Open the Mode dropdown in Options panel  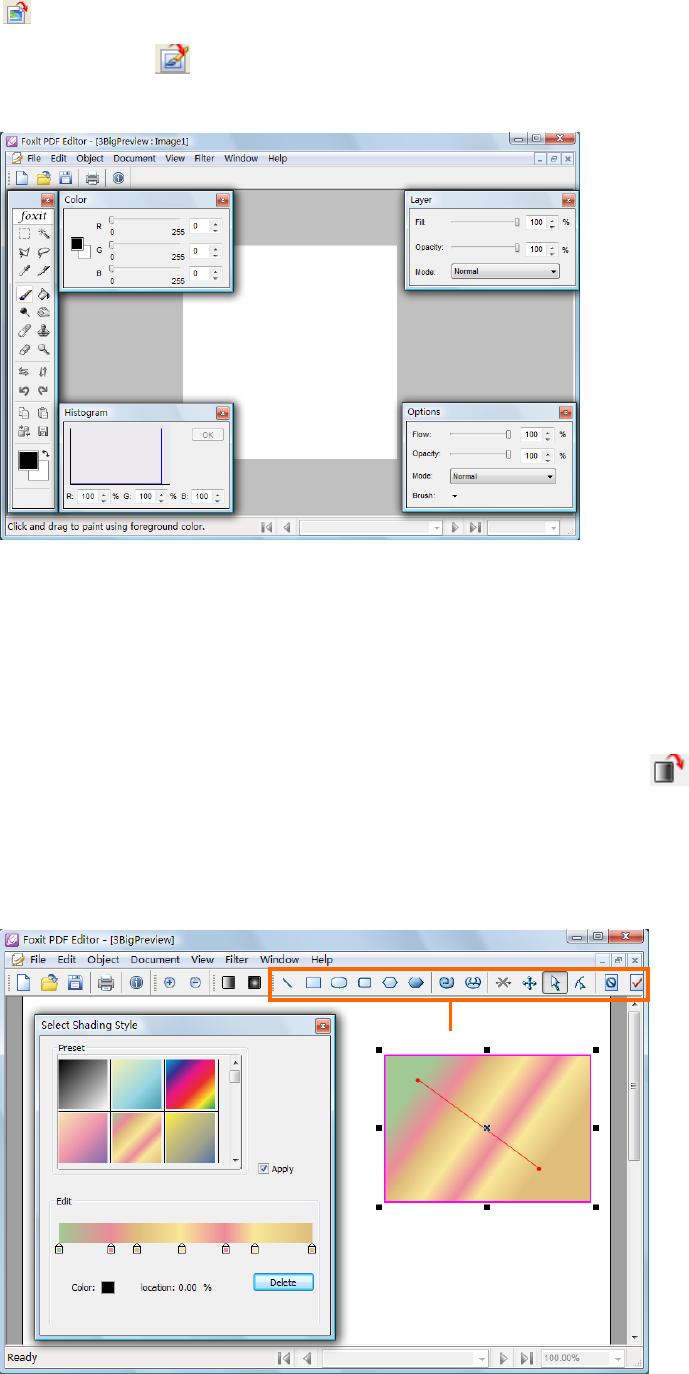point(502,476)
